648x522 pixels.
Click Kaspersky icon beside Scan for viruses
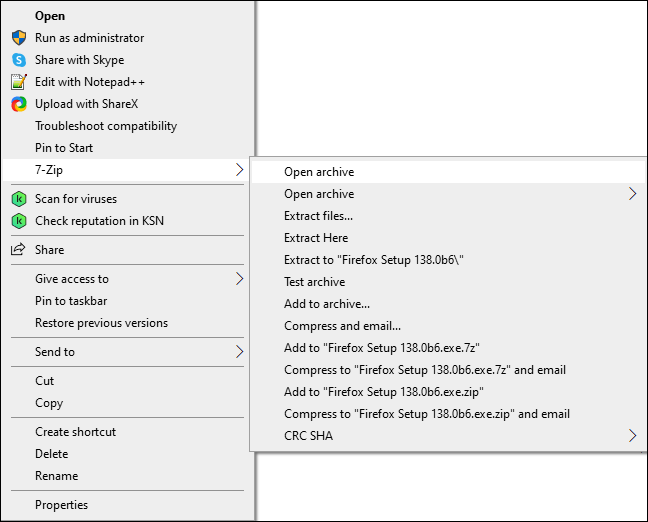18,199
